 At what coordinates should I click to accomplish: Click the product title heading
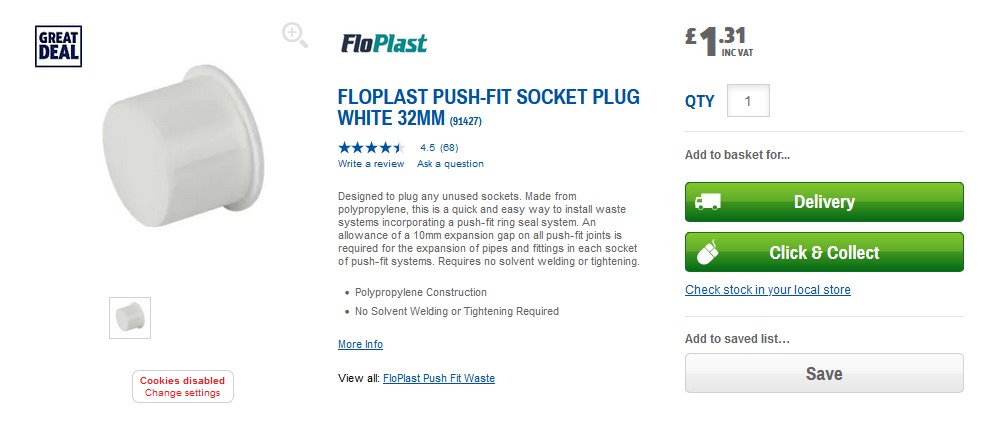488,108
